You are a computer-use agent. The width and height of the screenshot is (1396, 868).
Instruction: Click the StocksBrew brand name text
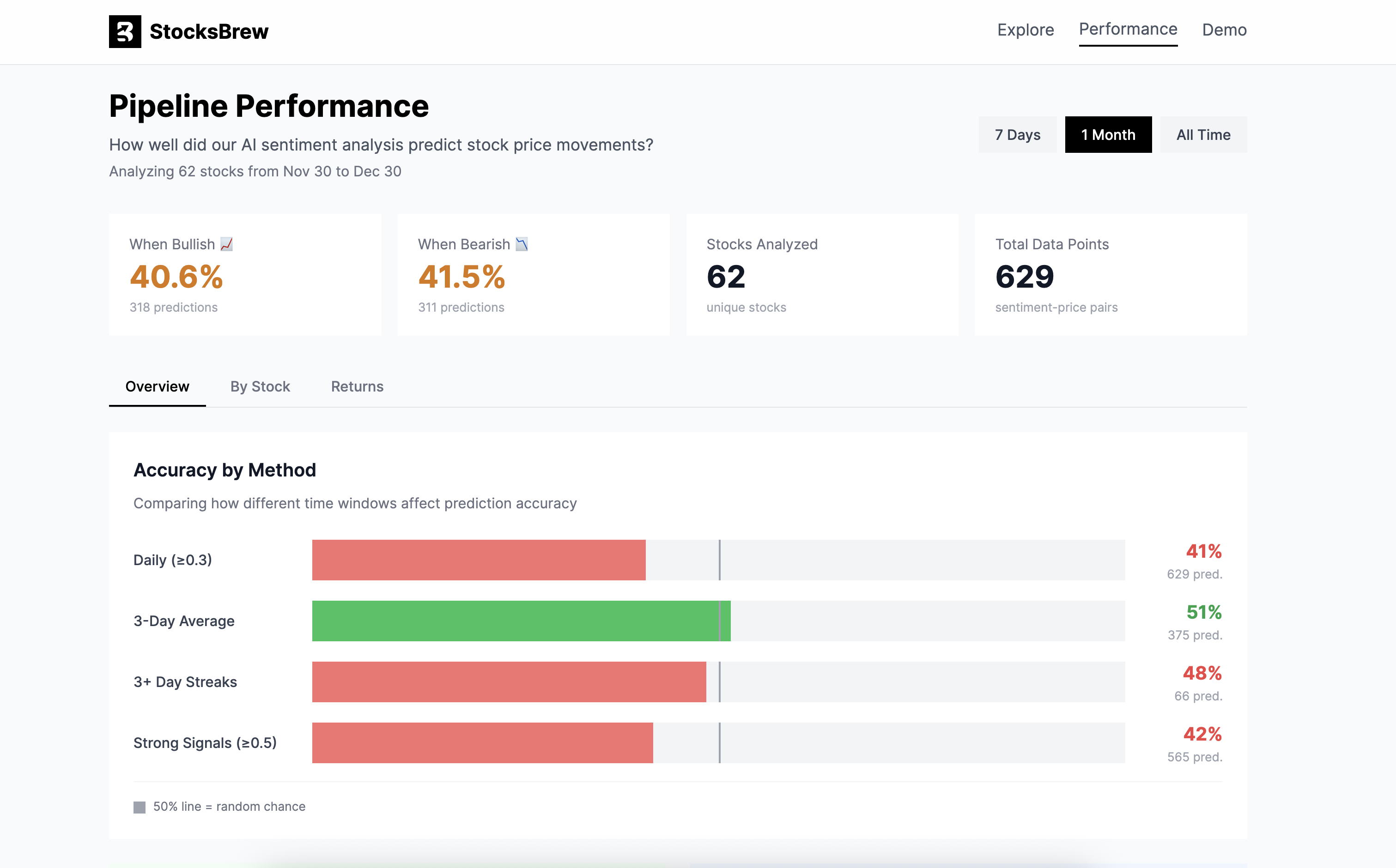(x=209, y=31)
